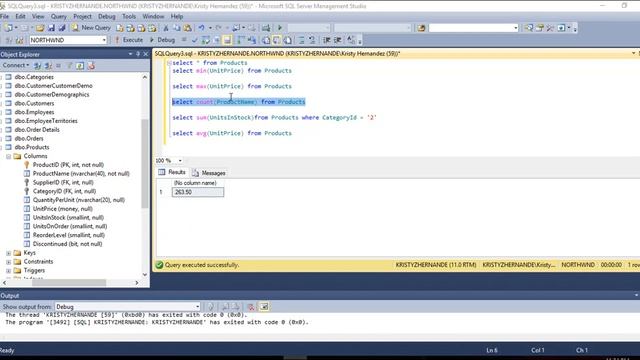640x360 pixels.
Task: Click the Copy icon in toolbar
Action: [177, 28]
